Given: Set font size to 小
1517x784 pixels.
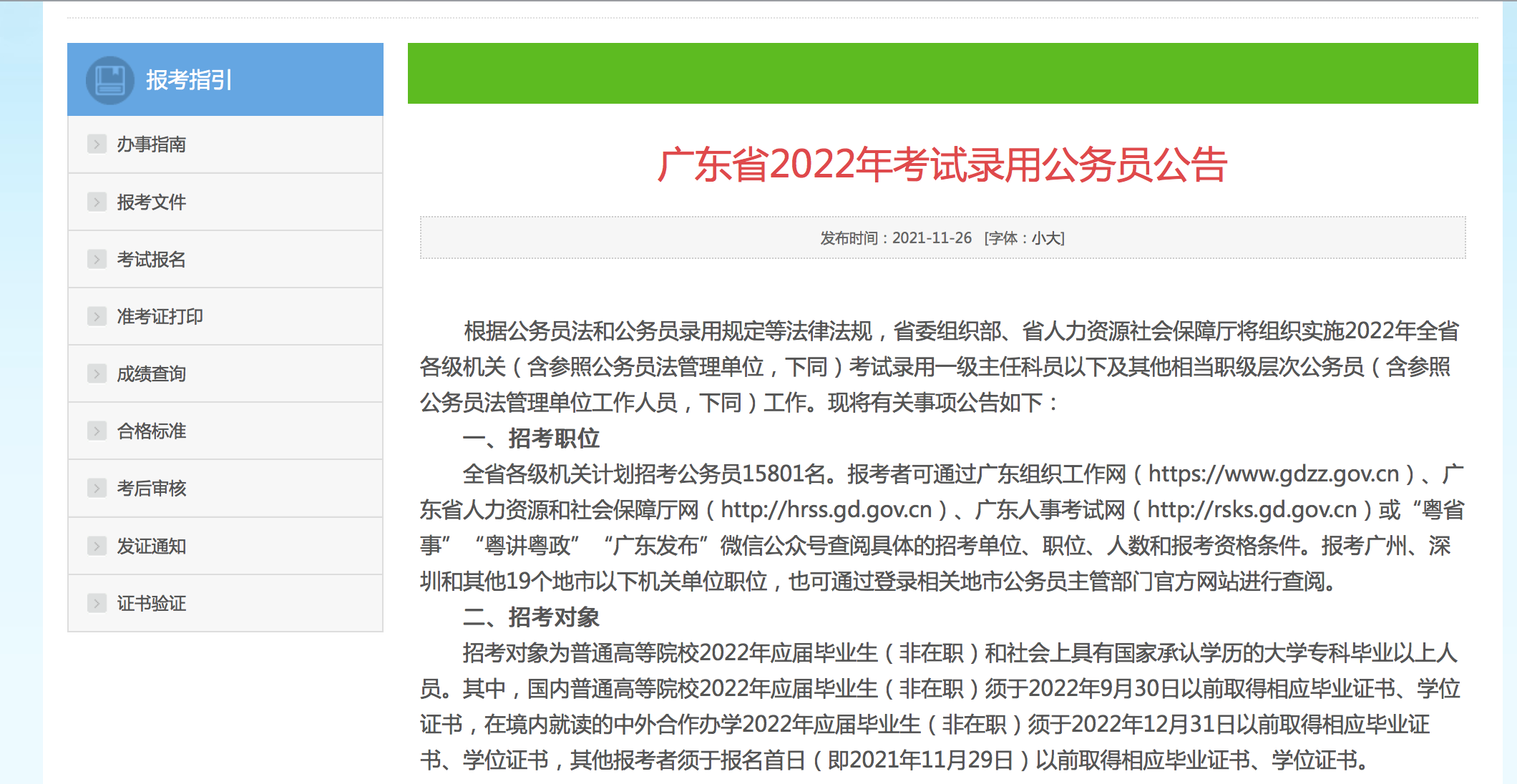Looking at the screenshot, I should coord(1038,238).
